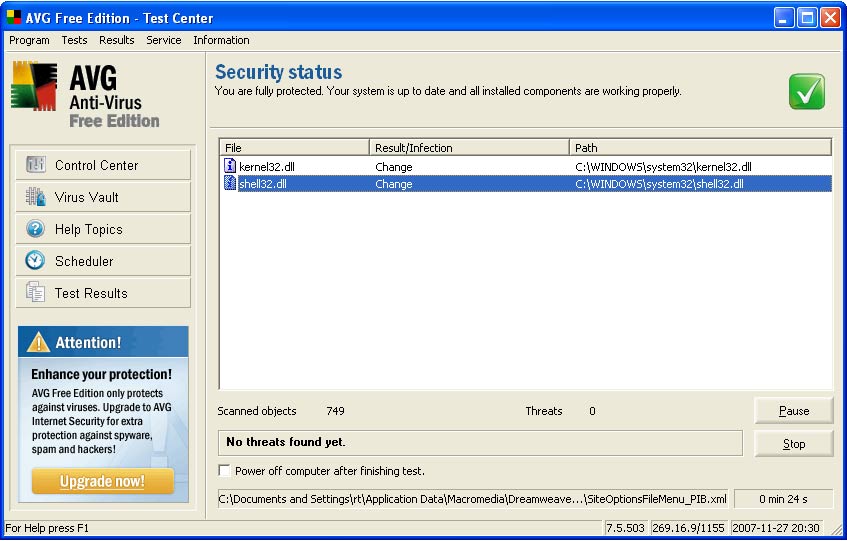The image size is (847, 541).
Task: Click the Scheduler clock icon
Action: click(x=36, y=260)
